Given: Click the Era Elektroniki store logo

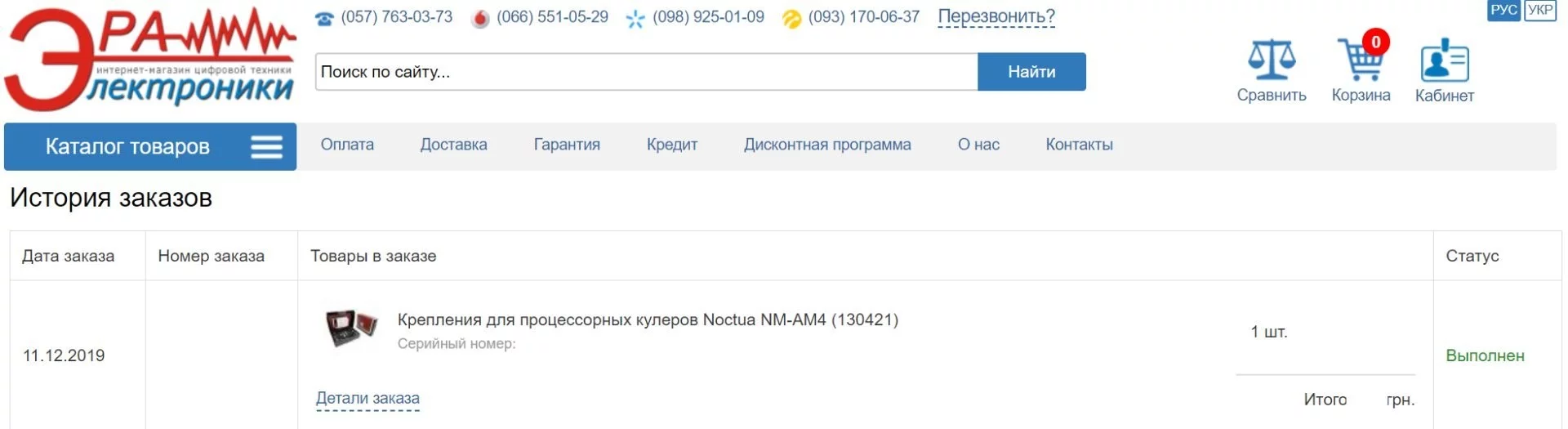Looking at the screenshot, I should point(151,59).
